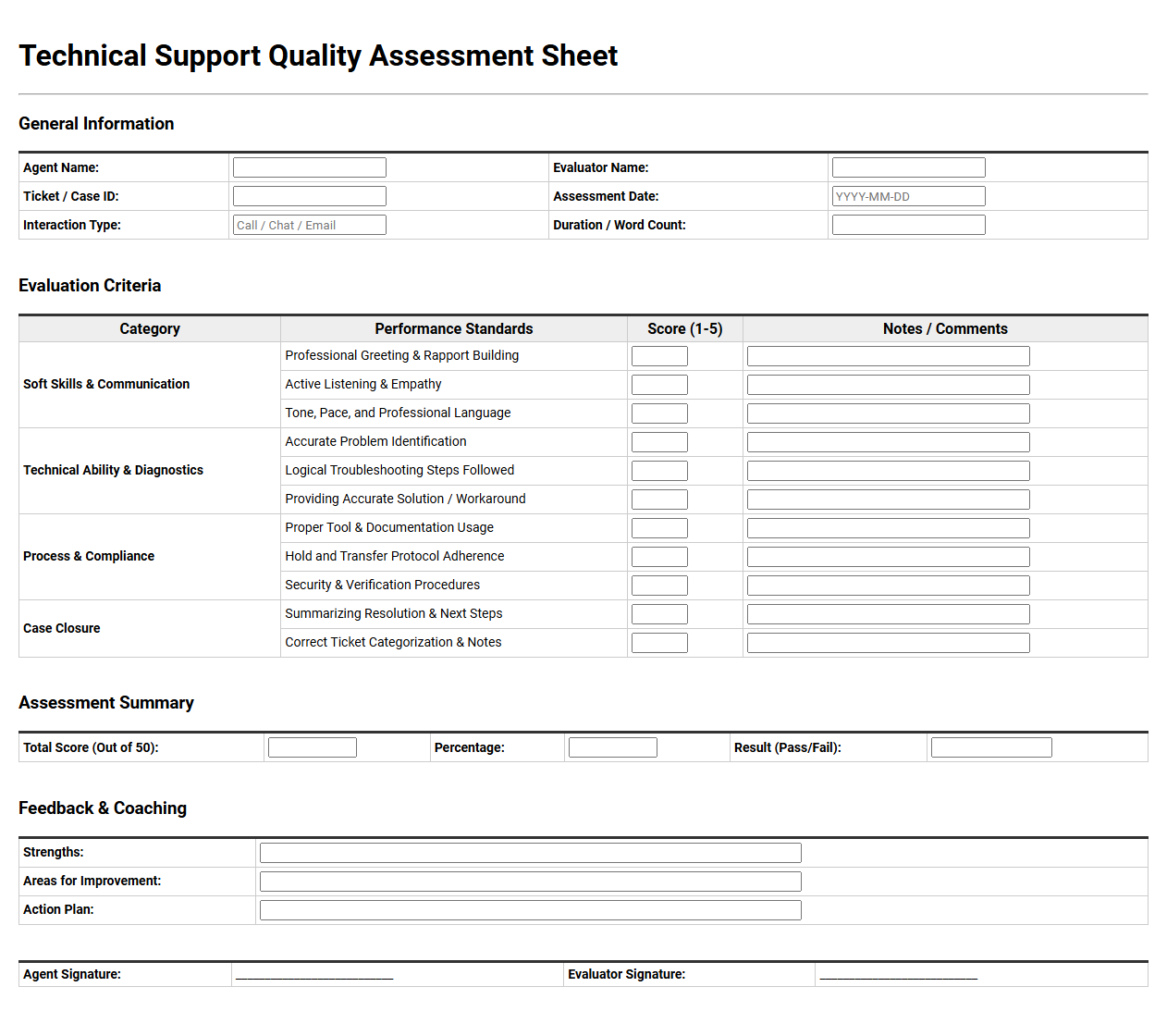The width and height of the screenshot is (1167, 1036).
Task: Click the Areas for Improvement field
Action: click(x=531, y=882)
